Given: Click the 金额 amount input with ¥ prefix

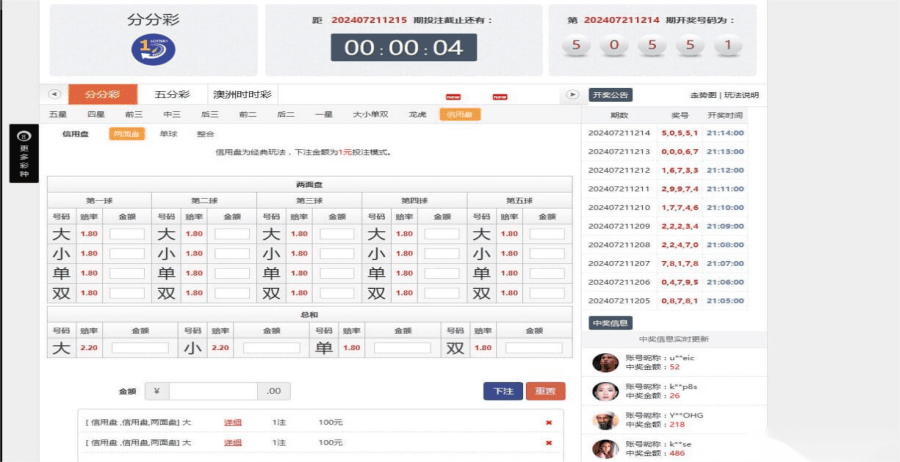Looking at the screenshot, I should coord(213,391).
